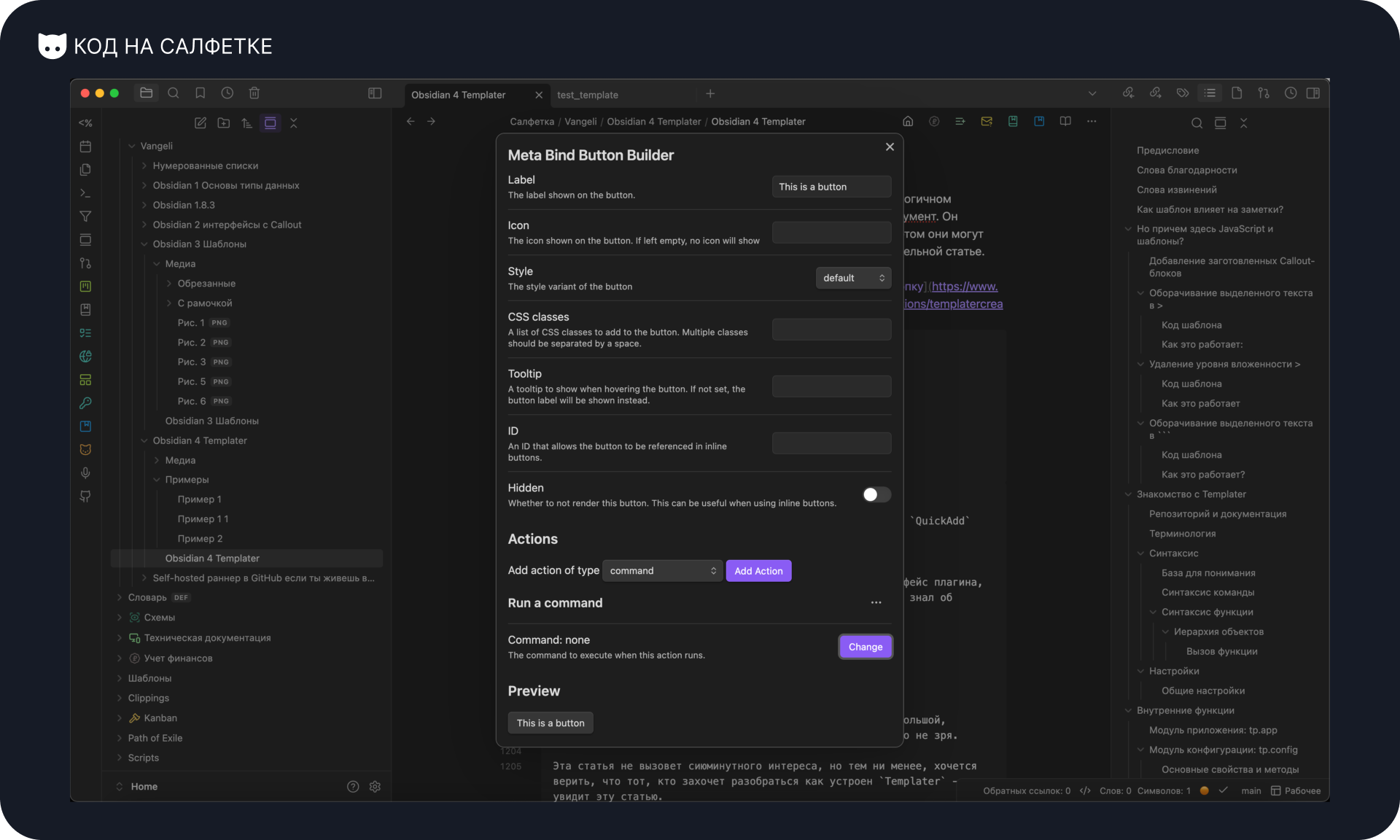Open bookmarks in the left sidebar header

point(201,93)
